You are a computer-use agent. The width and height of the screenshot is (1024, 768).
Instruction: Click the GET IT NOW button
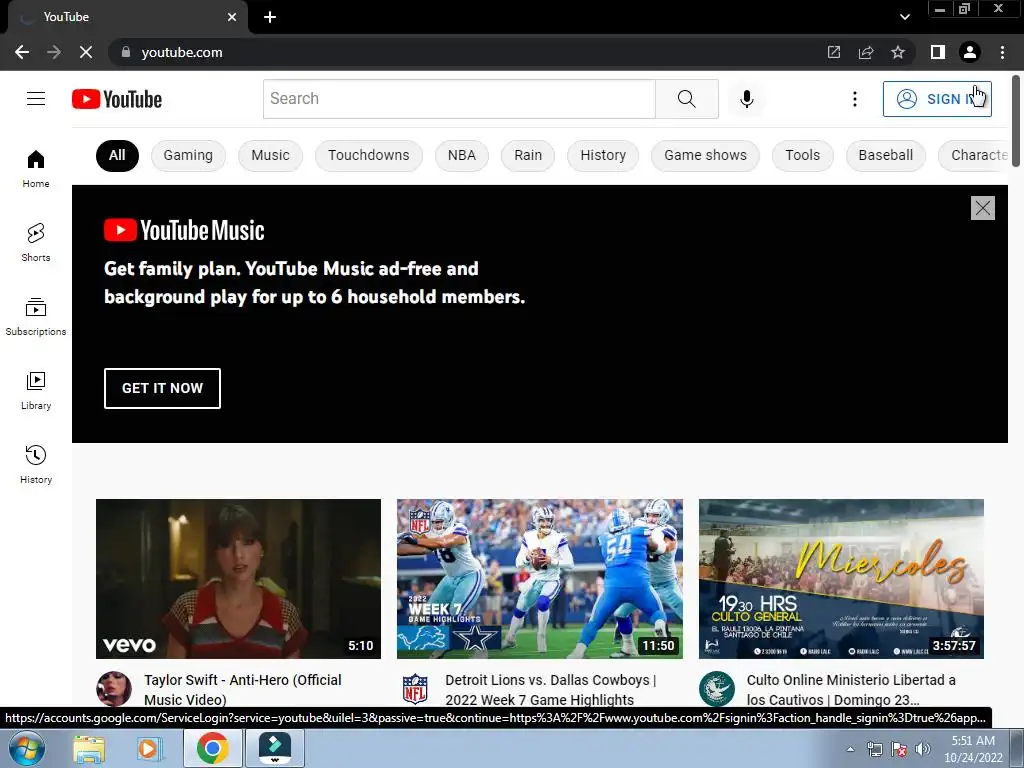162,388
